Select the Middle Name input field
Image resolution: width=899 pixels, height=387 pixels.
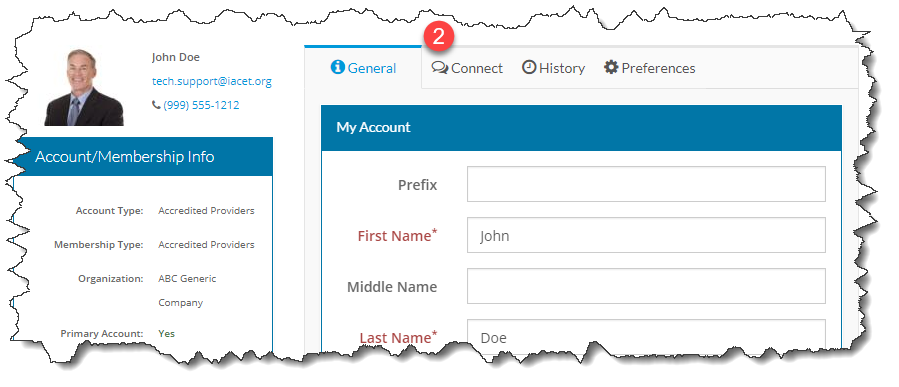pos(646,286)
